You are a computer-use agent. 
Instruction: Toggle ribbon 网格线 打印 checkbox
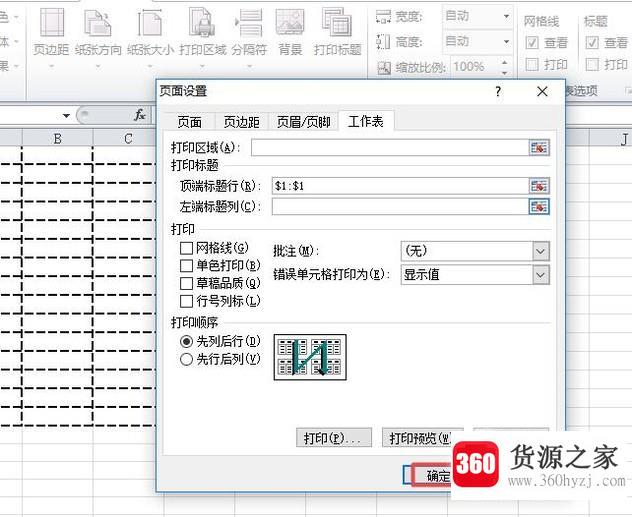tap(532, 64)
